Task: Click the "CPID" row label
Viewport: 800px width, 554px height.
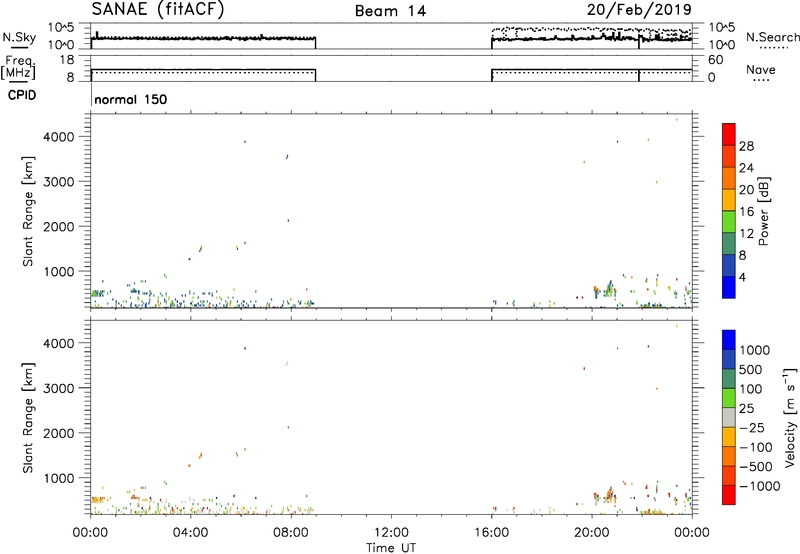Action: click(22, 95)
